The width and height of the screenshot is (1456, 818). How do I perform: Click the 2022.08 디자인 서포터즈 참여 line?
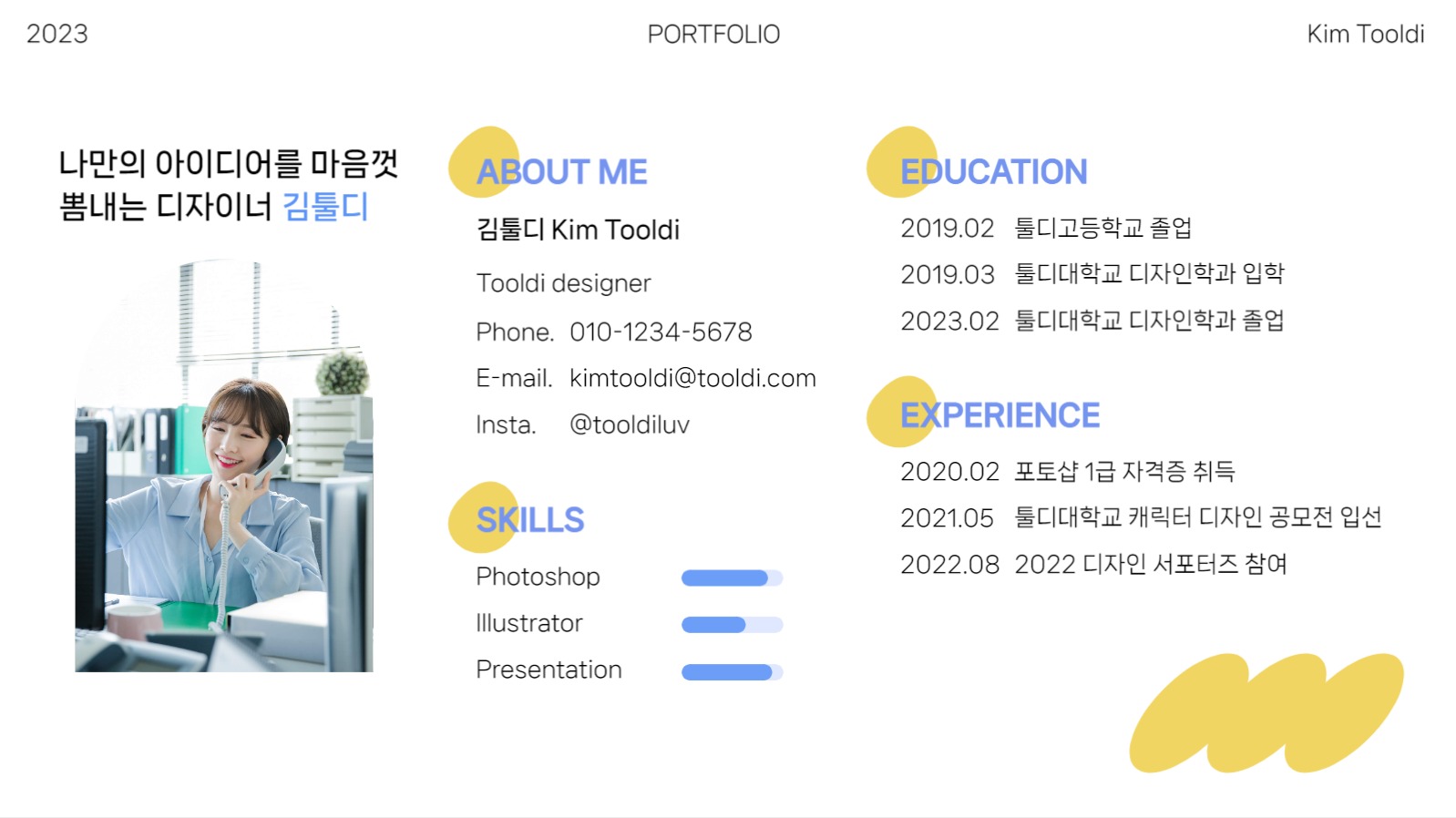(x=1093, y=564)
